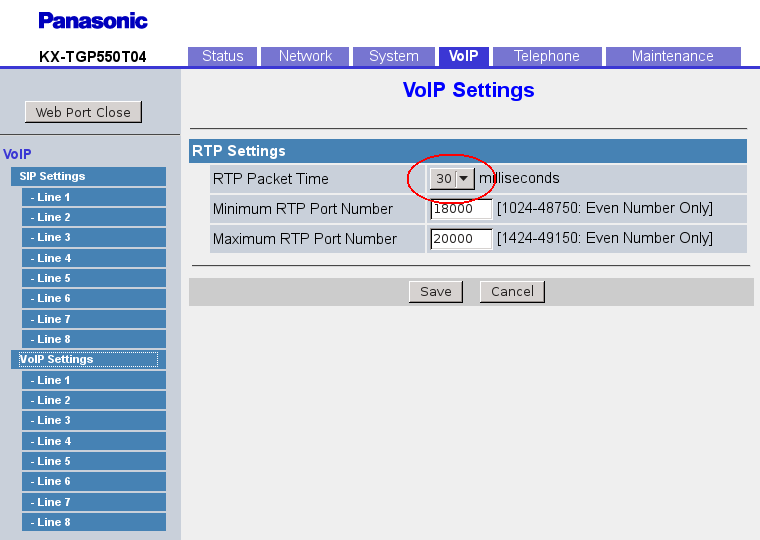Open the Telephone tab
This screenshot has height=540, width=760.
click(546, 56)
